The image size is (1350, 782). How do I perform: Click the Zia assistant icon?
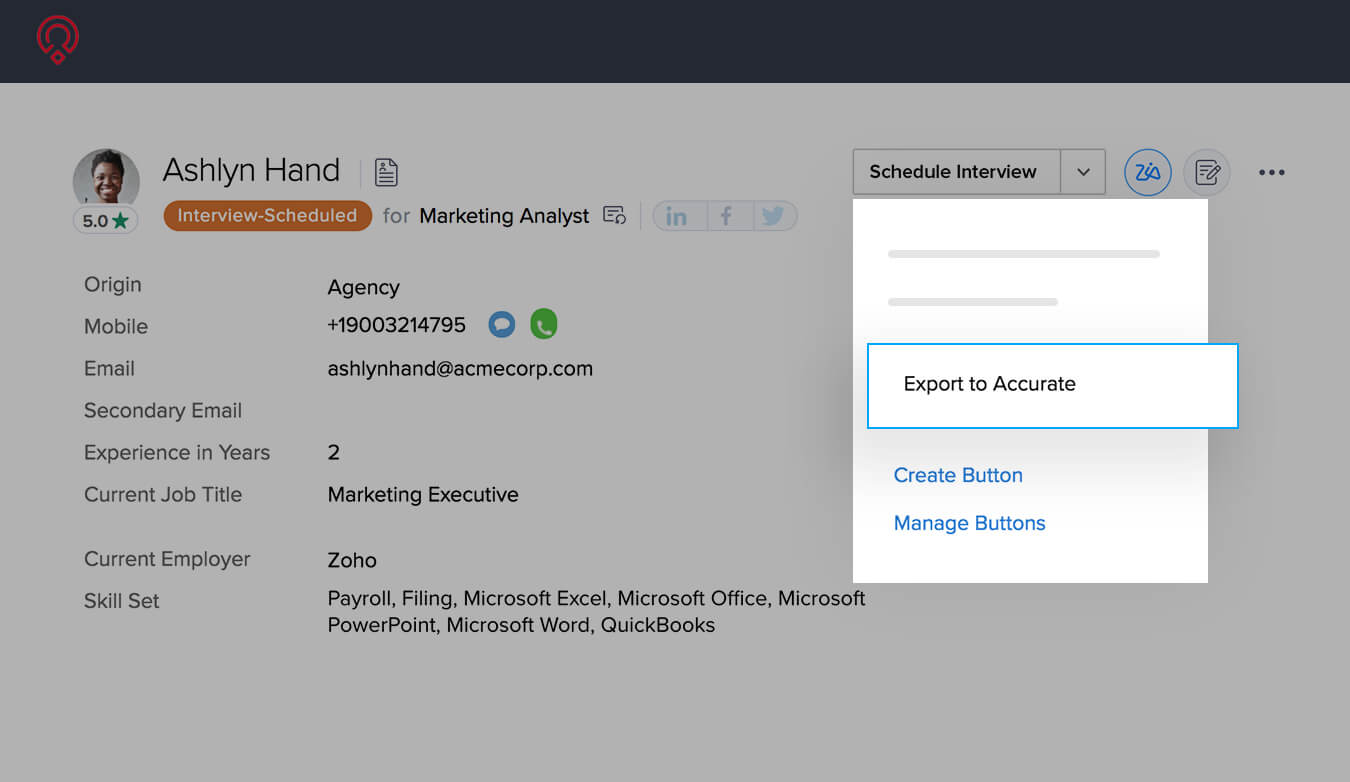(x=1147, y=172)
